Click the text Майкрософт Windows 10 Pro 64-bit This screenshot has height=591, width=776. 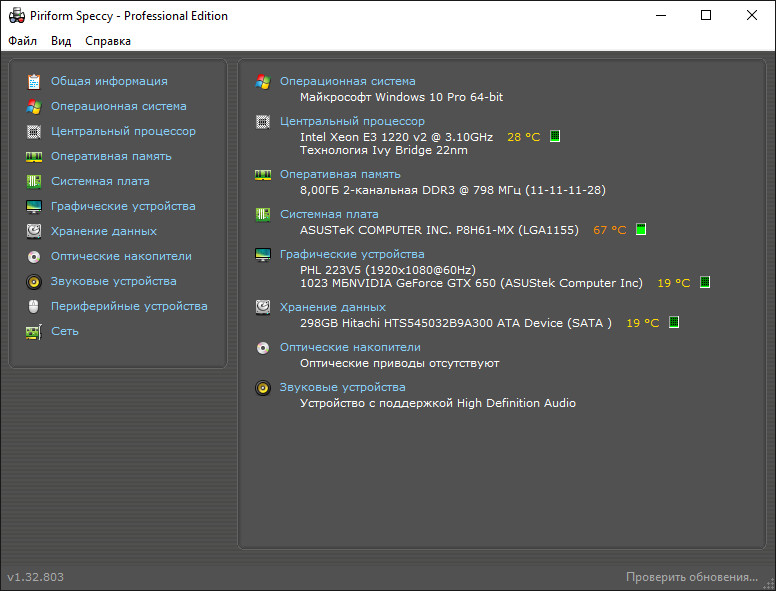pos(401,97)
